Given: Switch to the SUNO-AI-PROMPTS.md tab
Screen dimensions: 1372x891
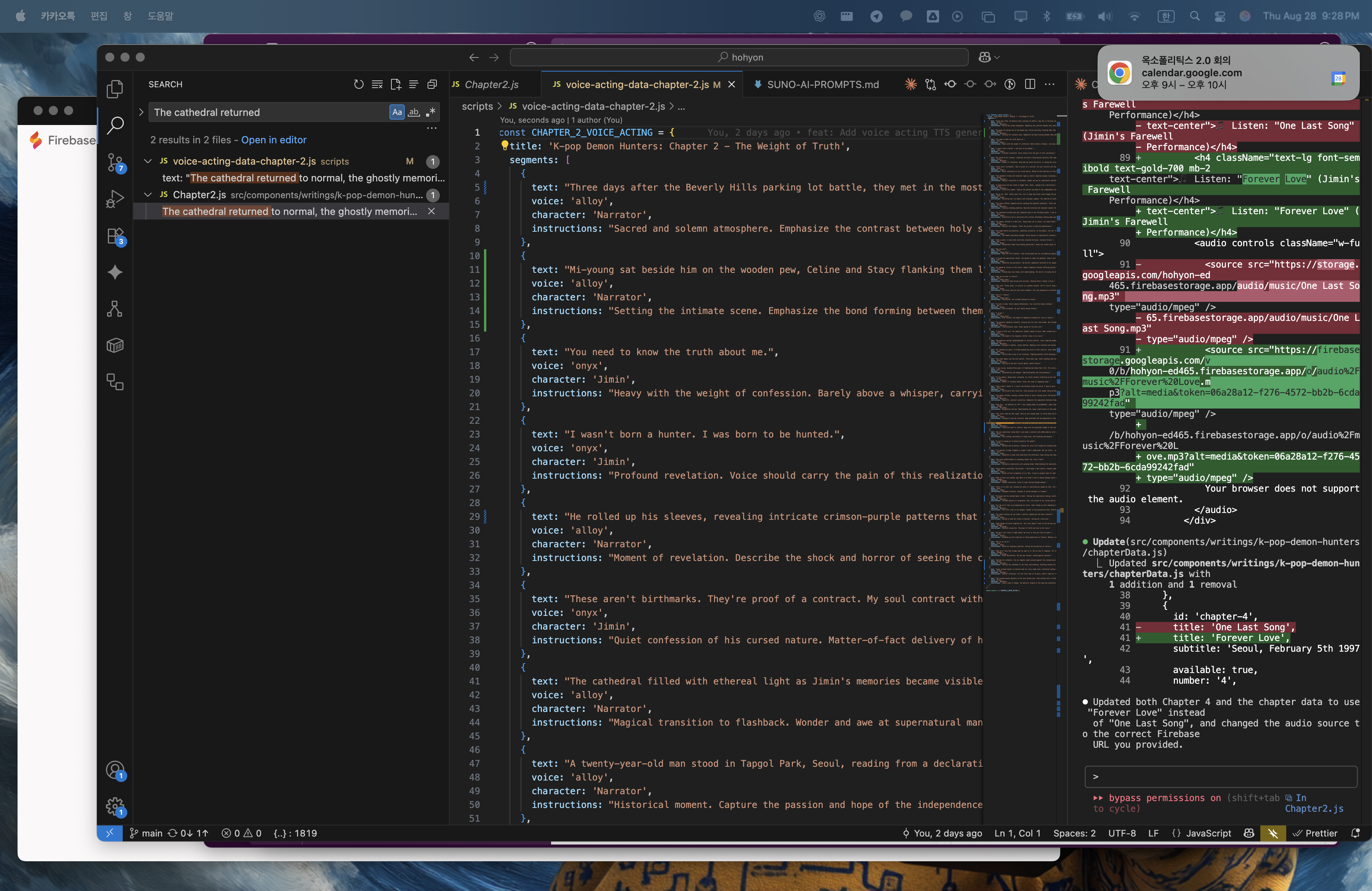Looking at the screenshot, I should coord(821,84).
